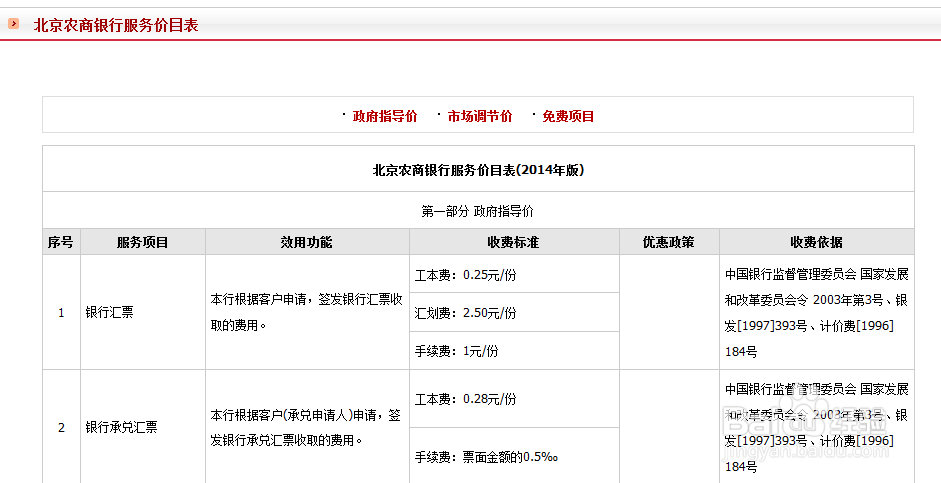Viewport: 941px width, 483px height.
Task: Click the 承兑申请人 description cell
Action: point(307,427)
